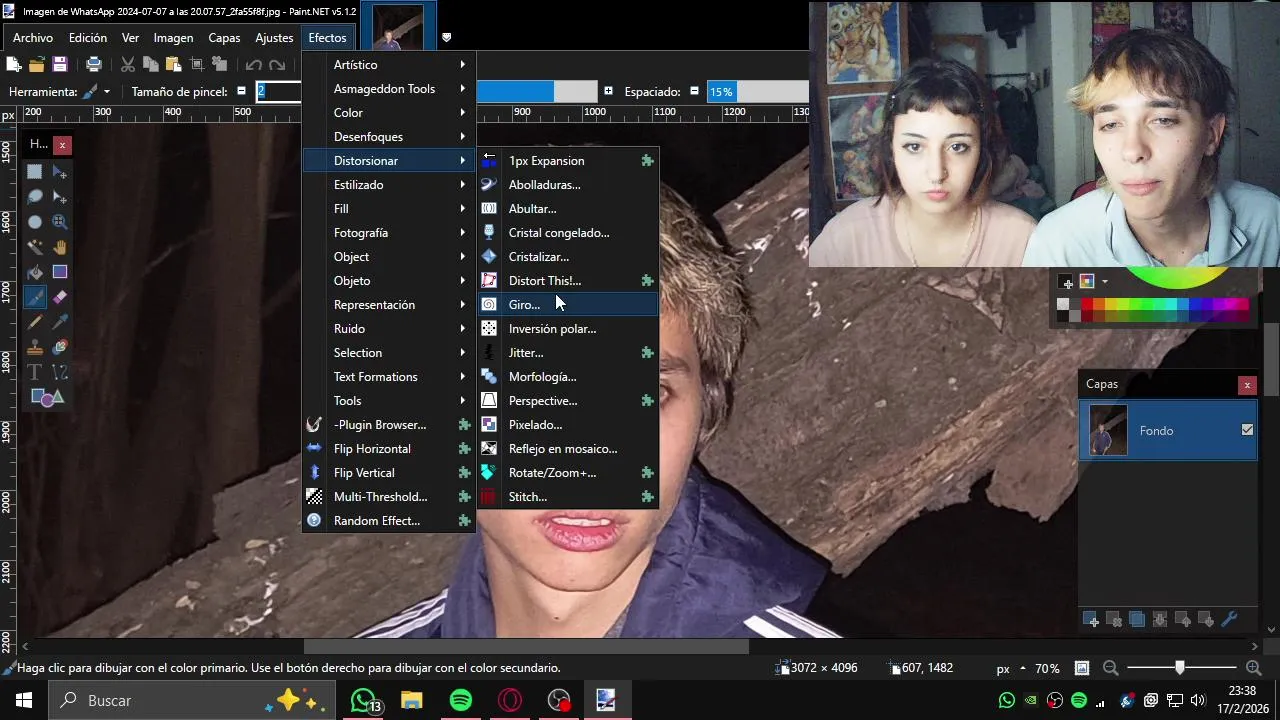This screenshot has width=1280, height=720.
Task: Click the Open file folder icon
Action: (37, 64)
